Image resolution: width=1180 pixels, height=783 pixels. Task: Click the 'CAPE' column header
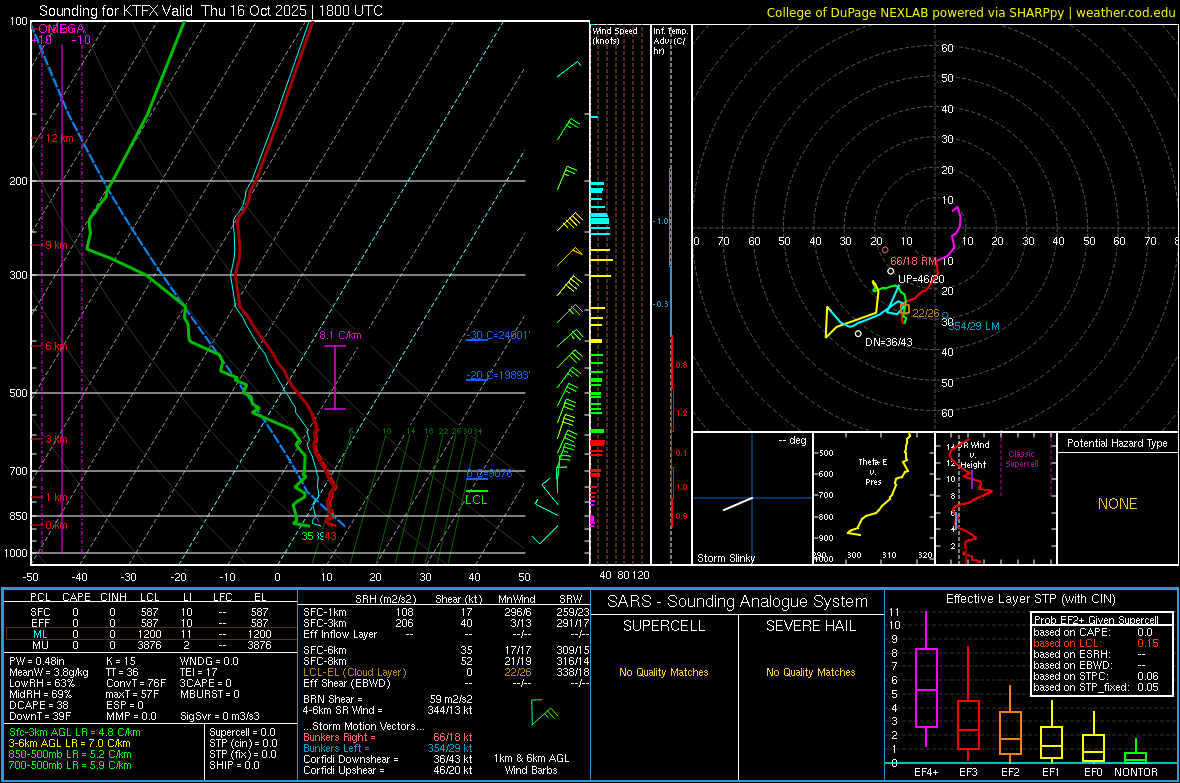tap(76, 597)
